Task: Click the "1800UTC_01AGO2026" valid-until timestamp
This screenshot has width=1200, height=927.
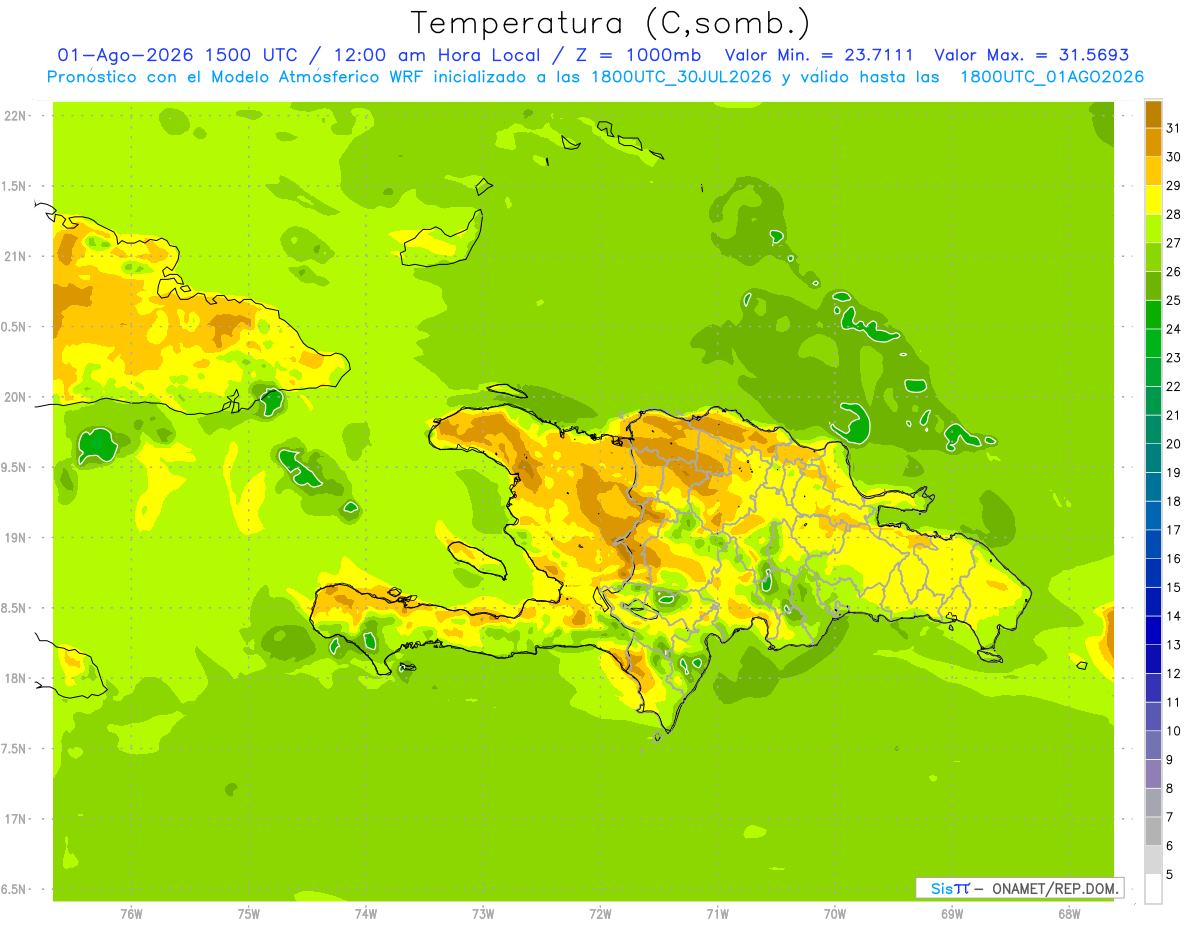Action: [1052, 77]
